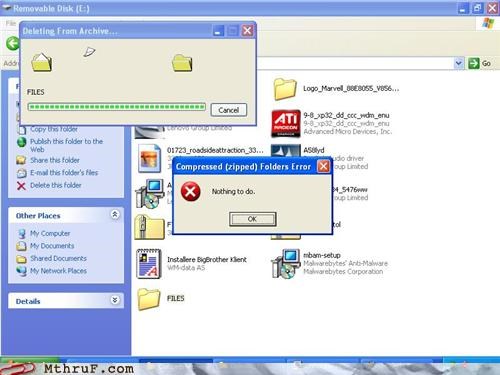Screen dimensions: 500x375
Task: Select the Installere BigBrother Klient icon
Action: point(149,263)
